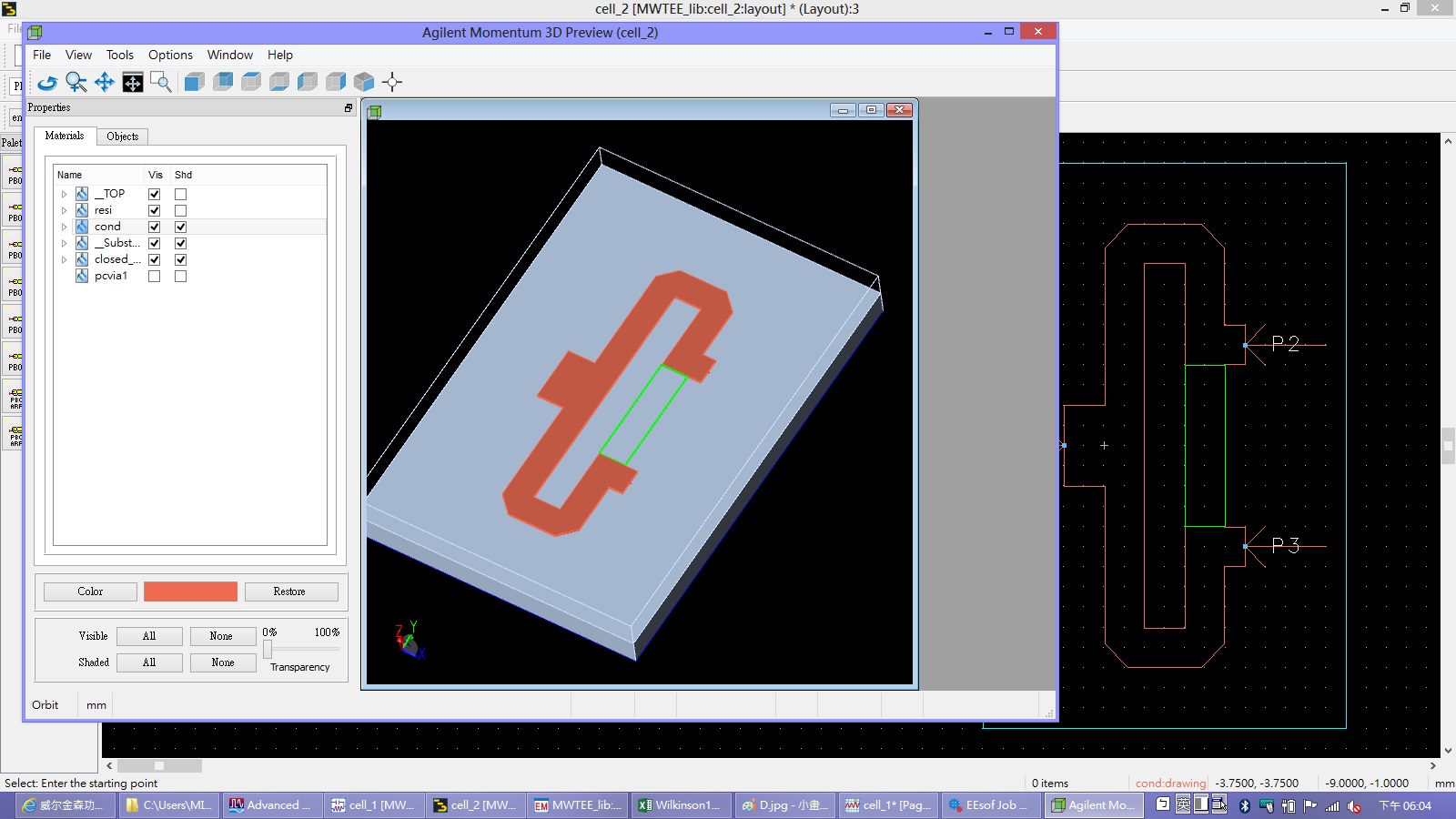The height and width of the screenshot is (819, 1456).
Task: Toggle visibility of cond material
Action: (x=155, y=227)
